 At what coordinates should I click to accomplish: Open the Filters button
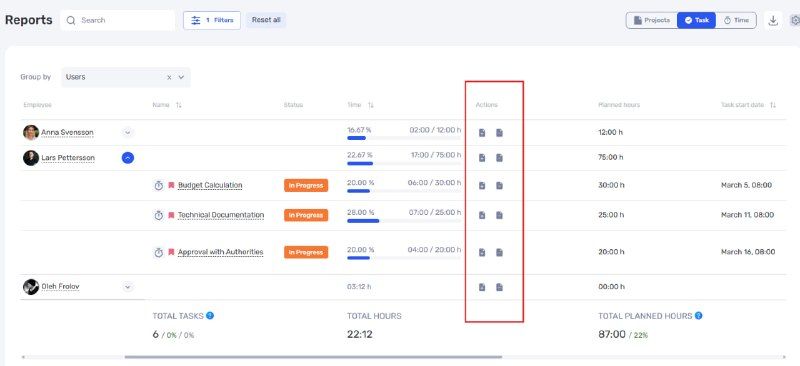(x=212, y=20)
